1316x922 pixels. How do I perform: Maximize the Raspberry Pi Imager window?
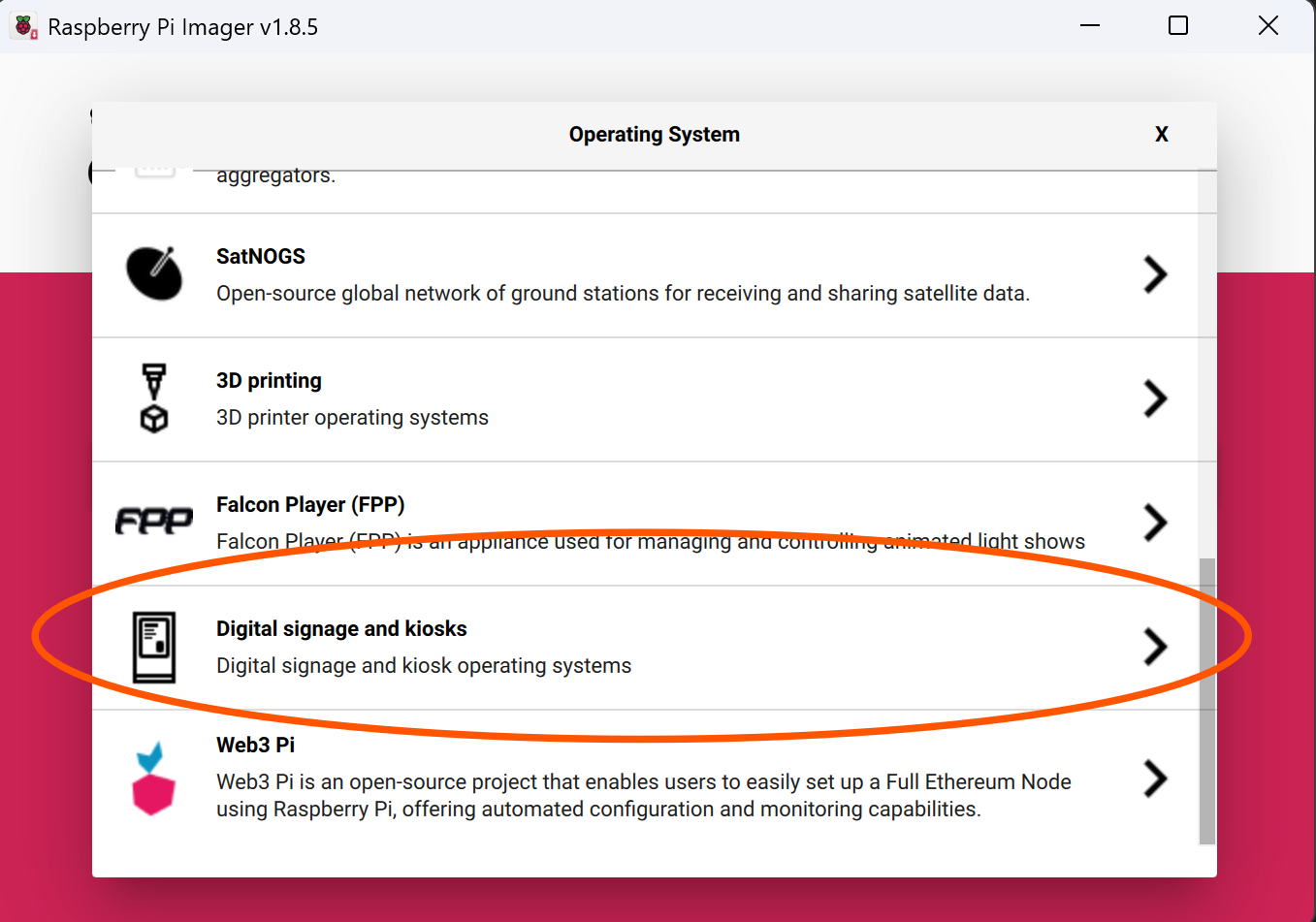[1178, 26]
